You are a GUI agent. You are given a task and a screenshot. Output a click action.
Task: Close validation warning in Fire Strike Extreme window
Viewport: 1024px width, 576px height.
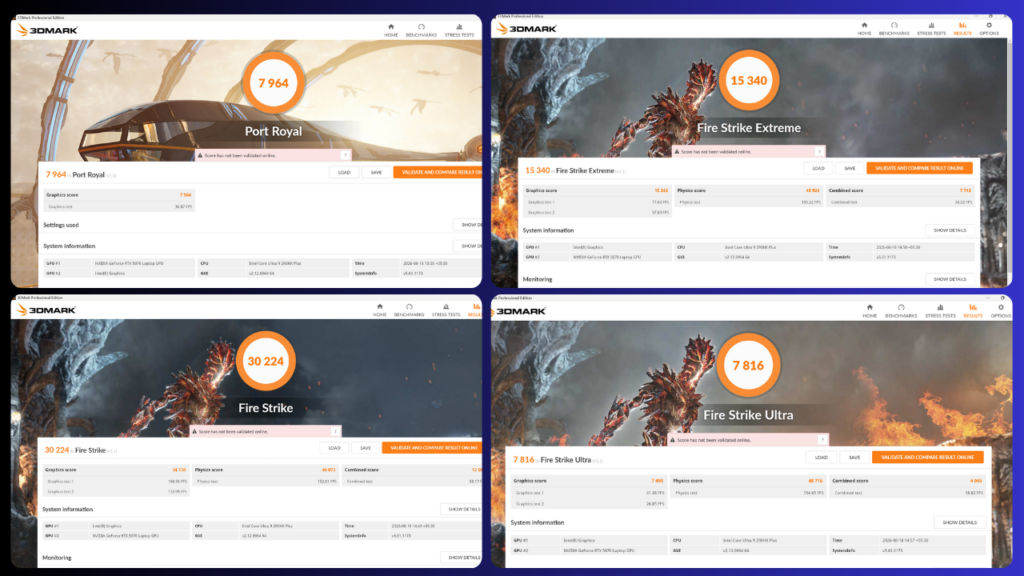pyautogui.click(x=820, y=152)
